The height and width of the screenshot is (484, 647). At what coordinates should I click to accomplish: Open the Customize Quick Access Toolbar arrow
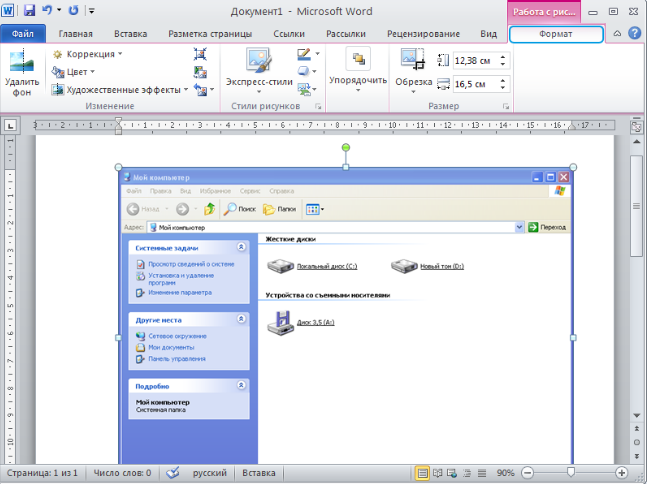[x=92, y=11]
